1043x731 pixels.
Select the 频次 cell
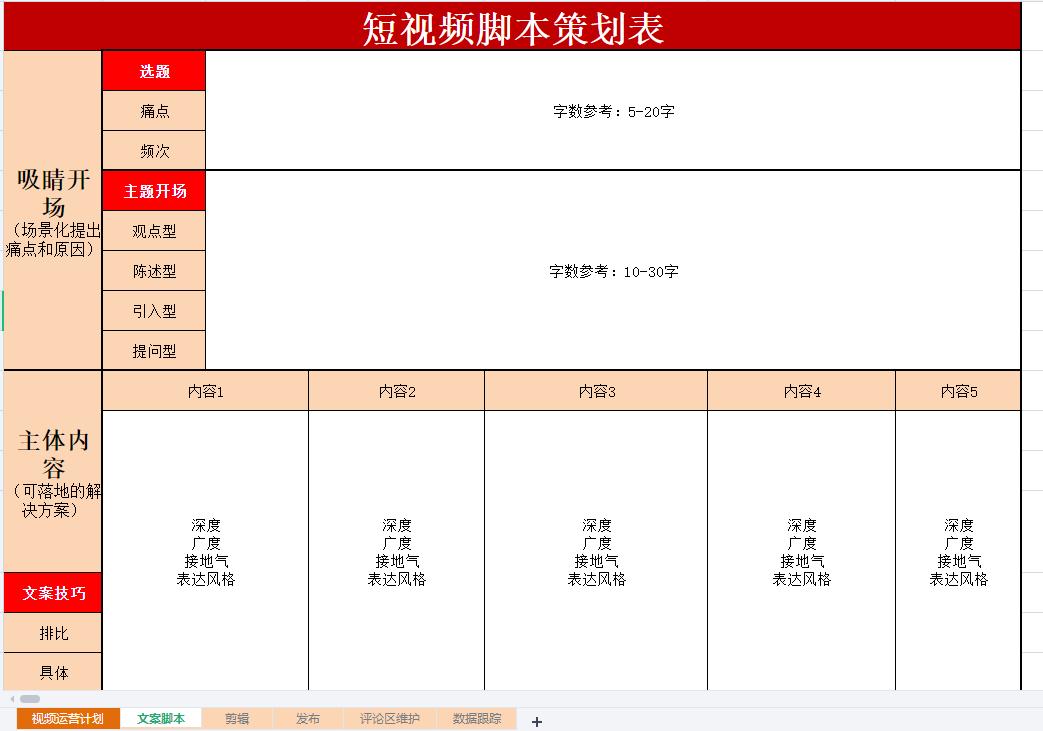(154, 150)
